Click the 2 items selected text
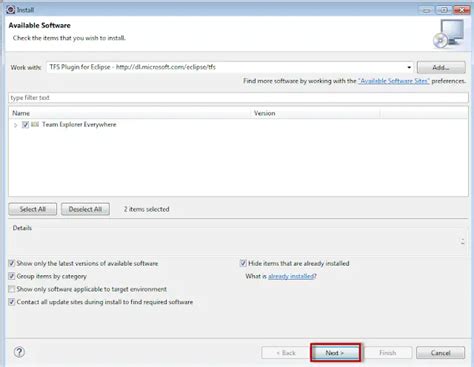The width and height of the screenshot is (474, 367). [147, 209]
